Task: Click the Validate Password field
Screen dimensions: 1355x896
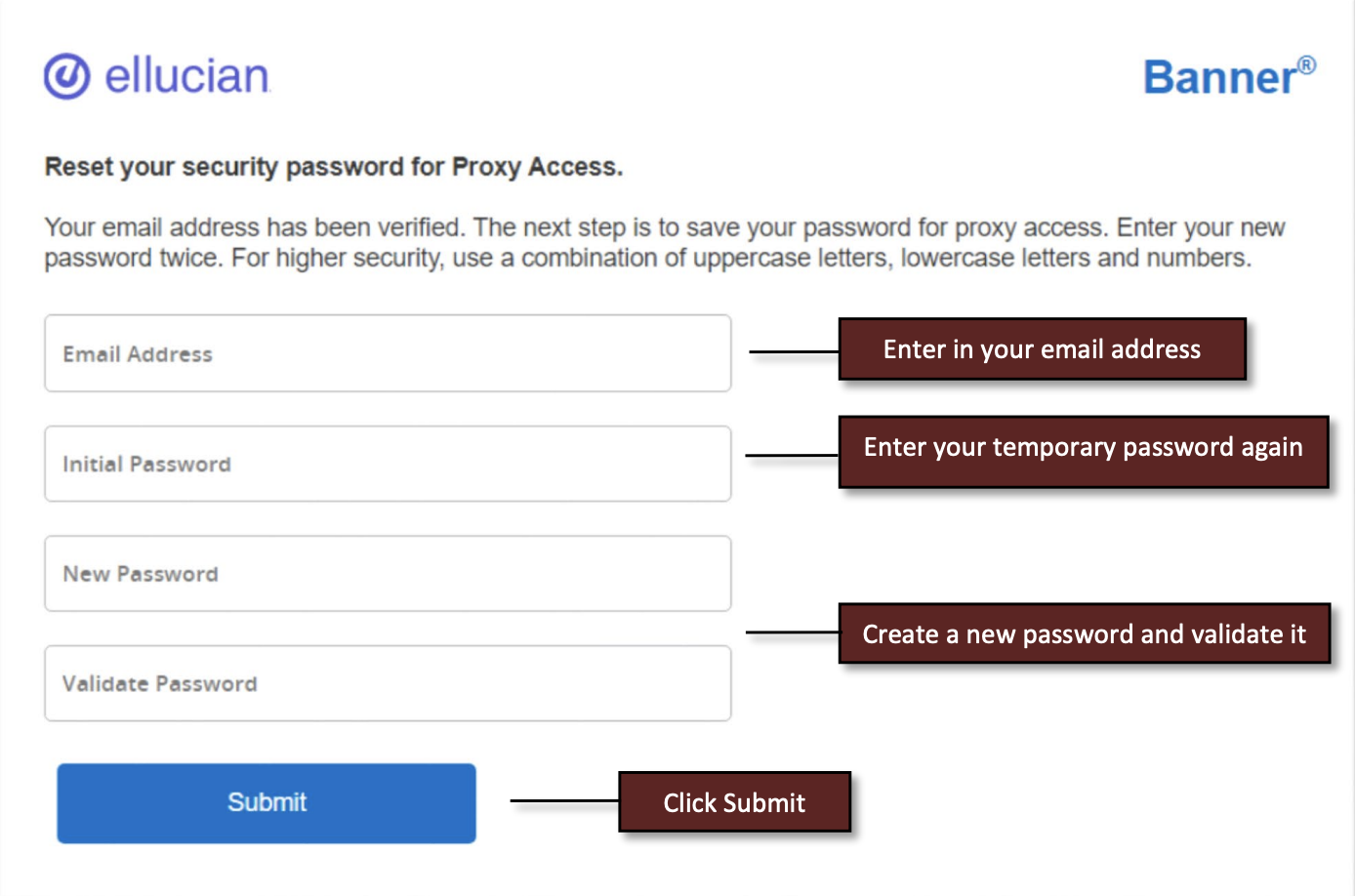Action: pos(388,683)
